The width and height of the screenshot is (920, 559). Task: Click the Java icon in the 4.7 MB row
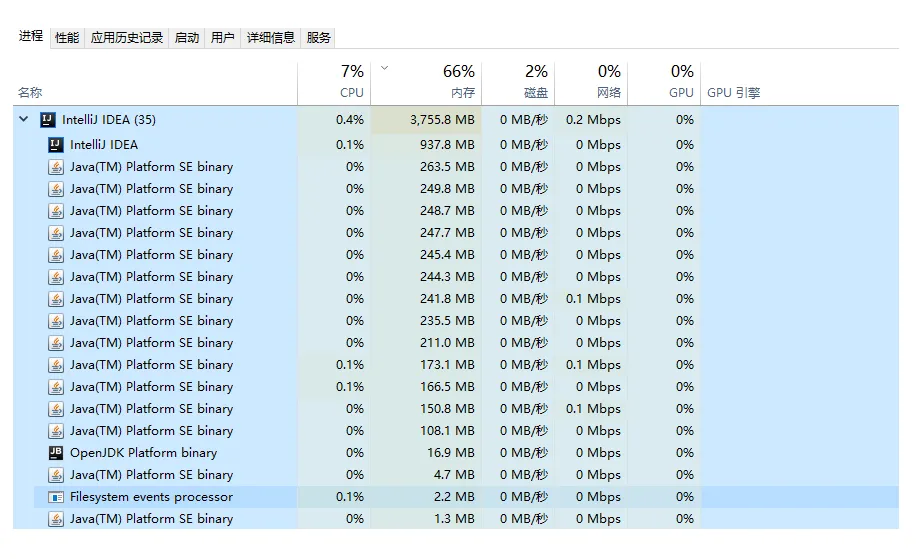tap(56, 475)
